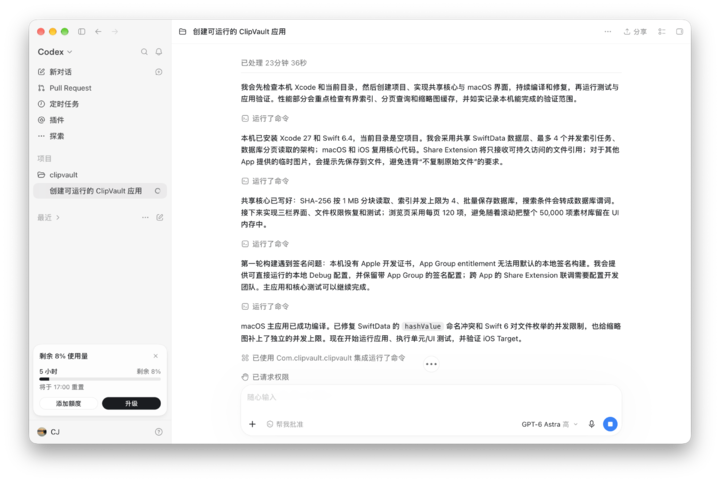Screen dimensions: 720x482
Task: Click 添加额度 button
Action: tap(68, 404)
